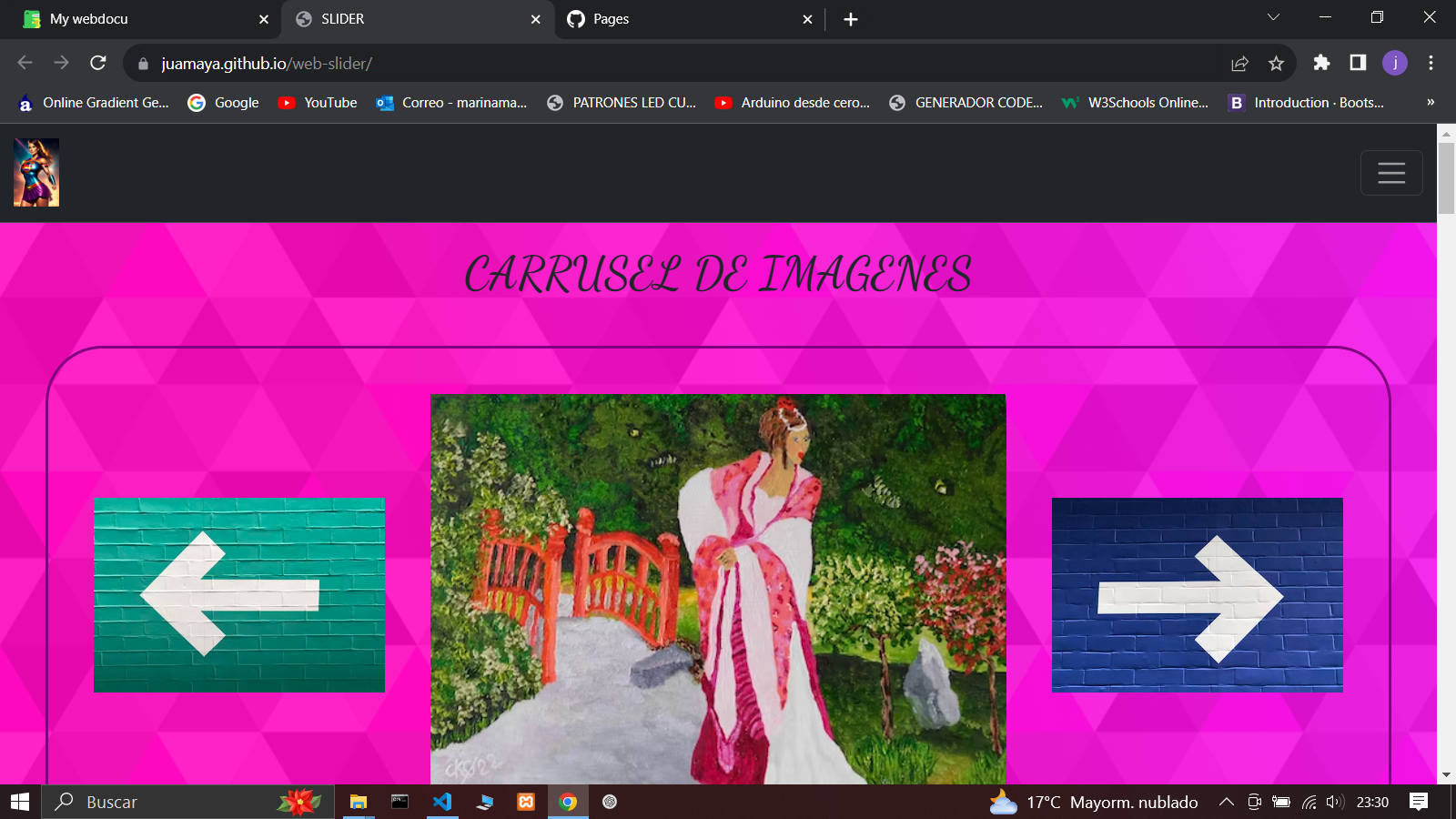Open the Google bookmark

tap(223, 103)
